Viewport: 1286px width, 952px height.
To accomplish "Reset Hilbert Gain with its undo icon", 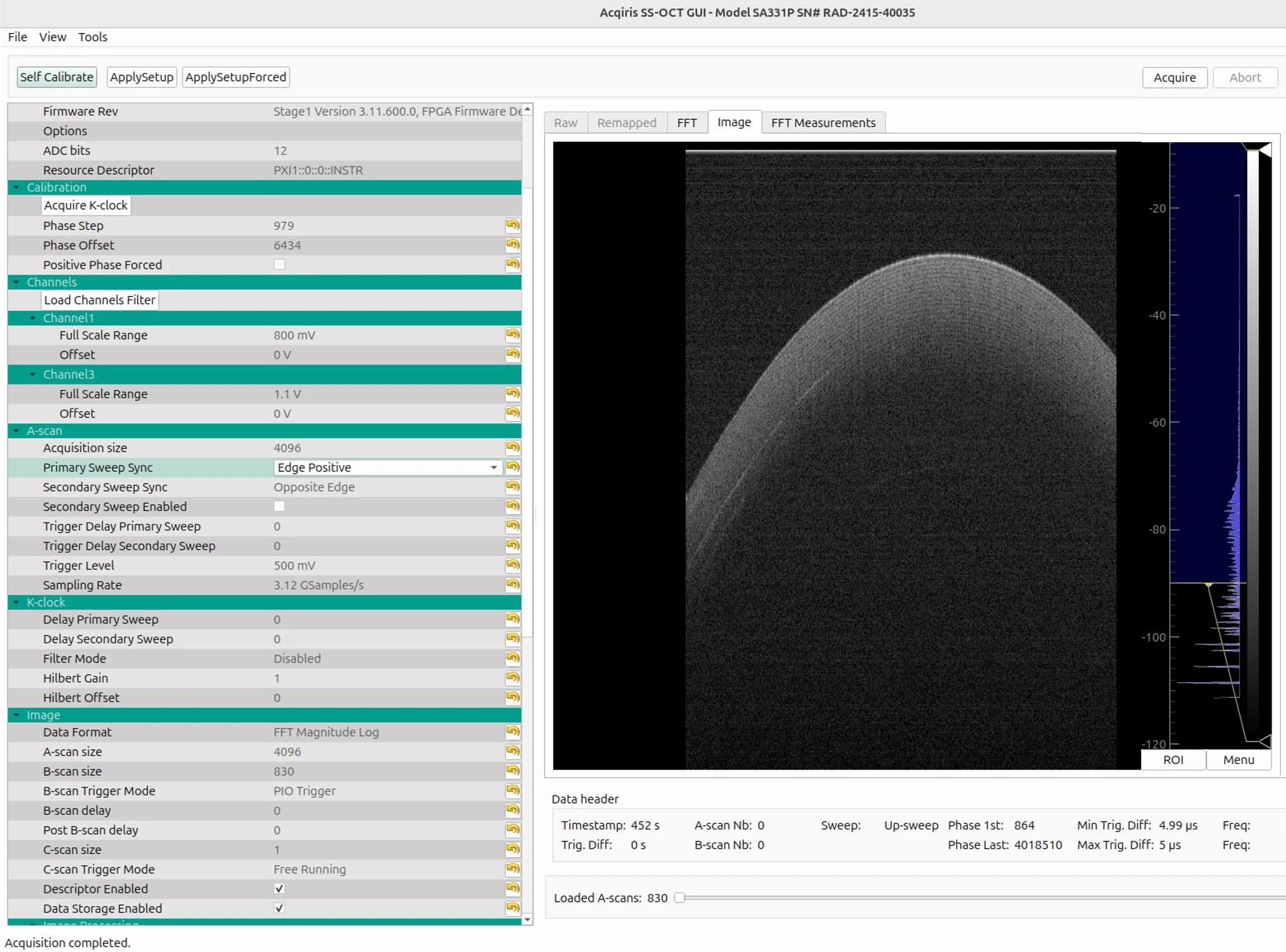I will point(512,678).
